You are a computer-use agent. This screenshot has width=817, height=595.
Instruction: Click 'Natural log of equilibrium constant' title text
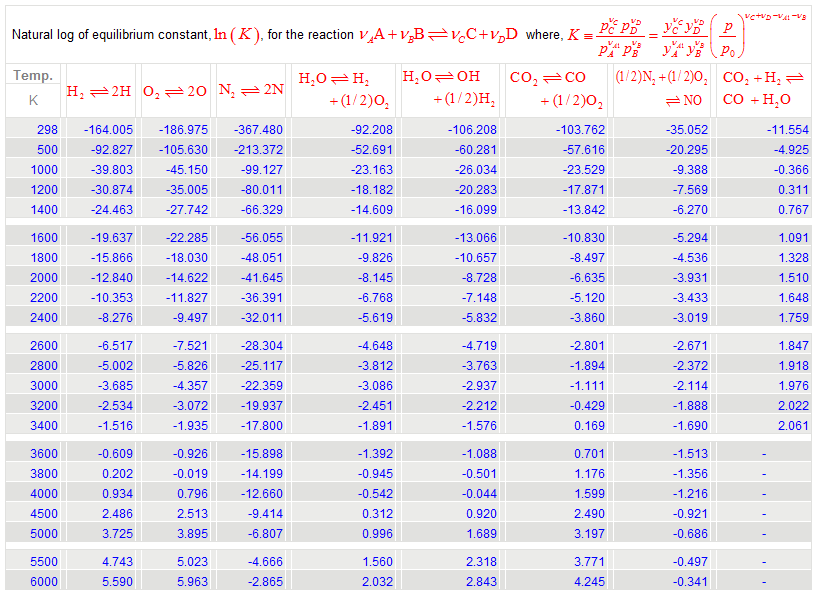[x=110, y=35]
